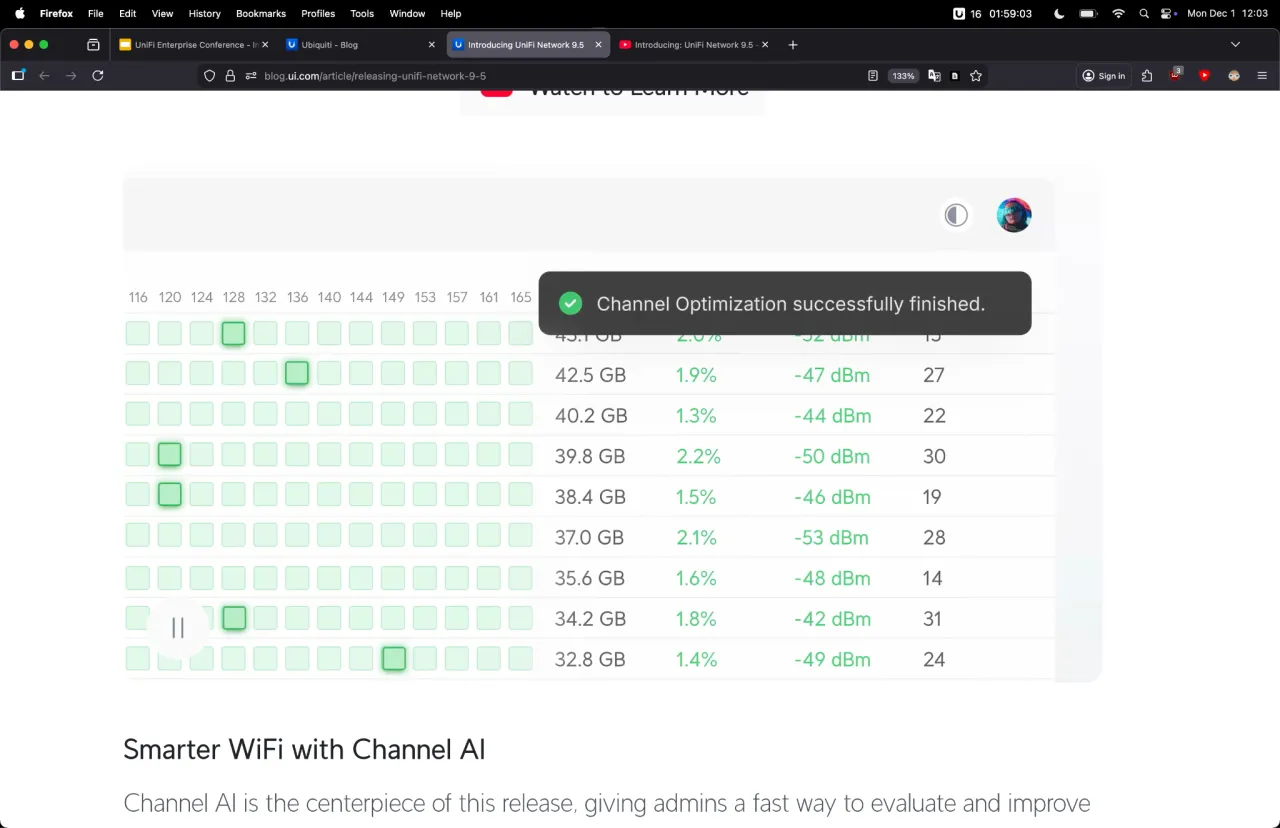Select highlighted channel 136 square in 42.5 GB row

(297, 373)
